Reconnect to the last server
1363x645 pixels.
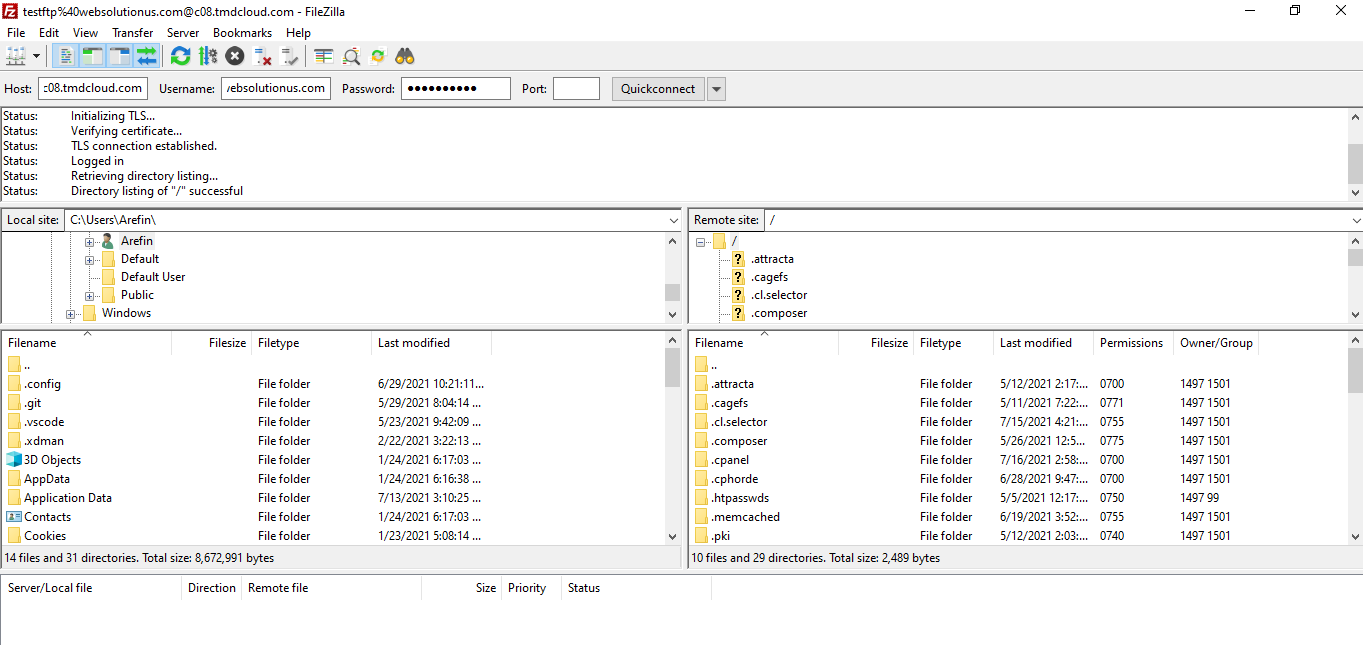[x=290, y=56]
